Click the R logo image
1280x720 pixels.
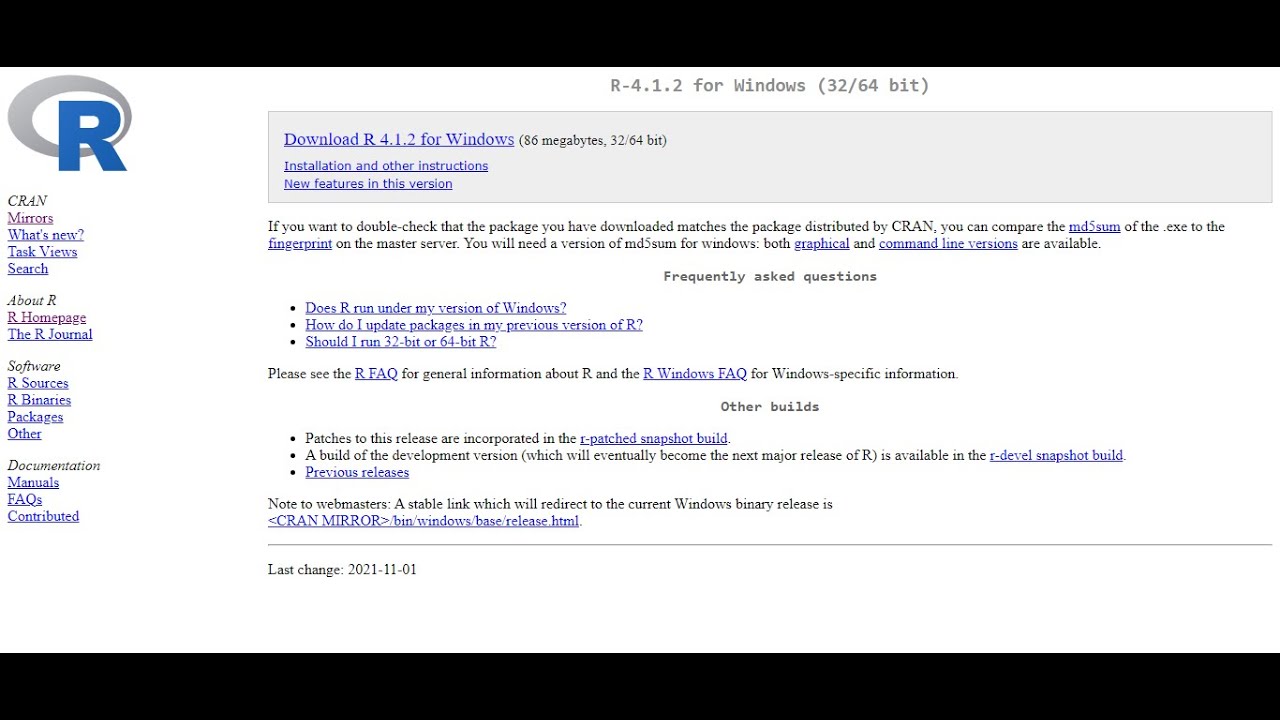[70, 124]
